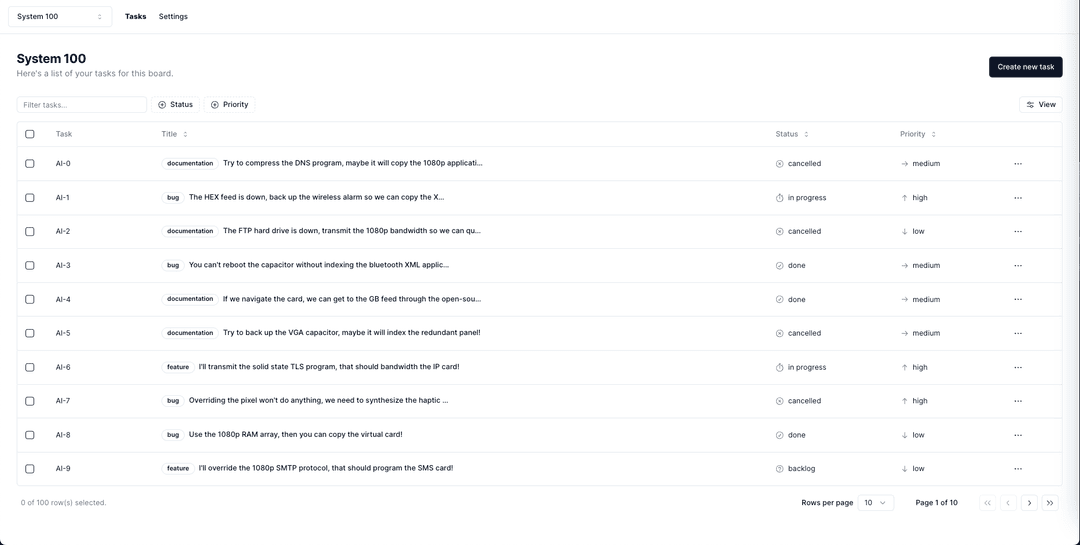Image resolution: width=1080 pixels, height=545 pixels.
Task: Click the Filter tasks input field
Action: [82, 105]
